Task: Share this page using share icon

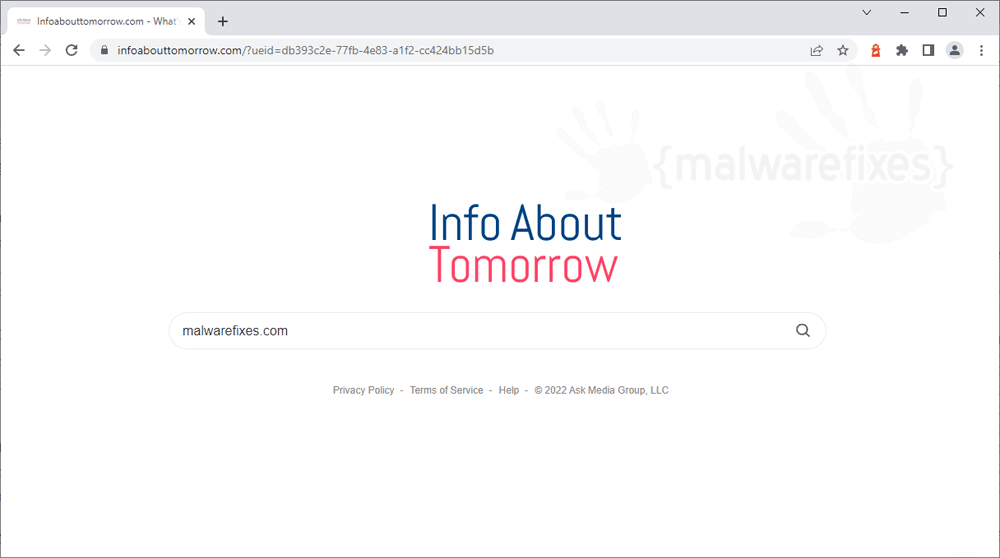Action: point(816,50)
